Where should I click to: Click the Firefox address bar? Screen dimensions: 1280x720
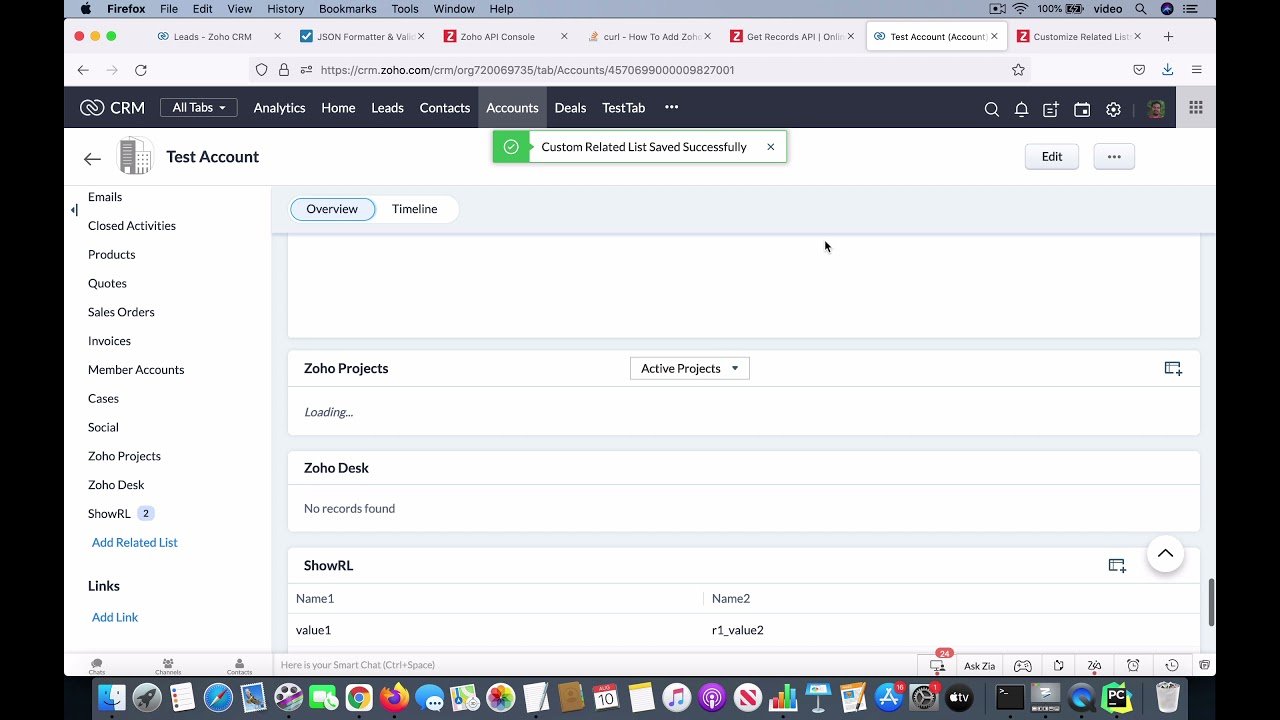pyautogui.click(x=640, y=70)
